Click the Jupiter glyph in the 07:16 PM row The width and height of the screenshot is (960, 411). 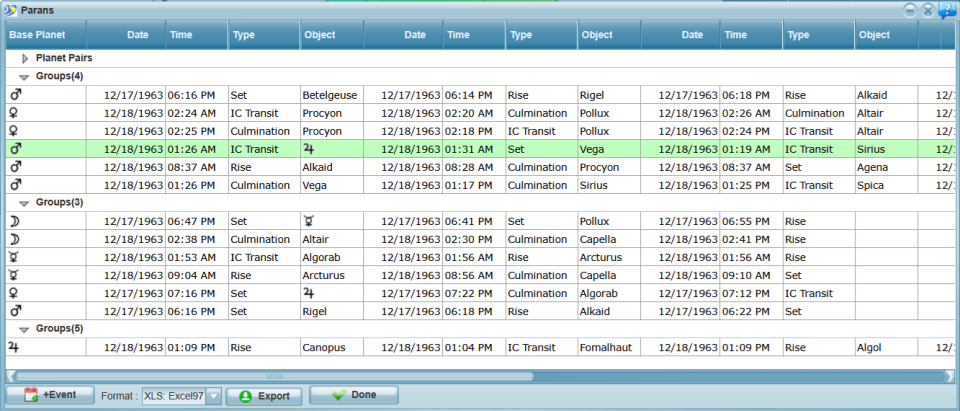pyautogui.click(x=309, y=293)
